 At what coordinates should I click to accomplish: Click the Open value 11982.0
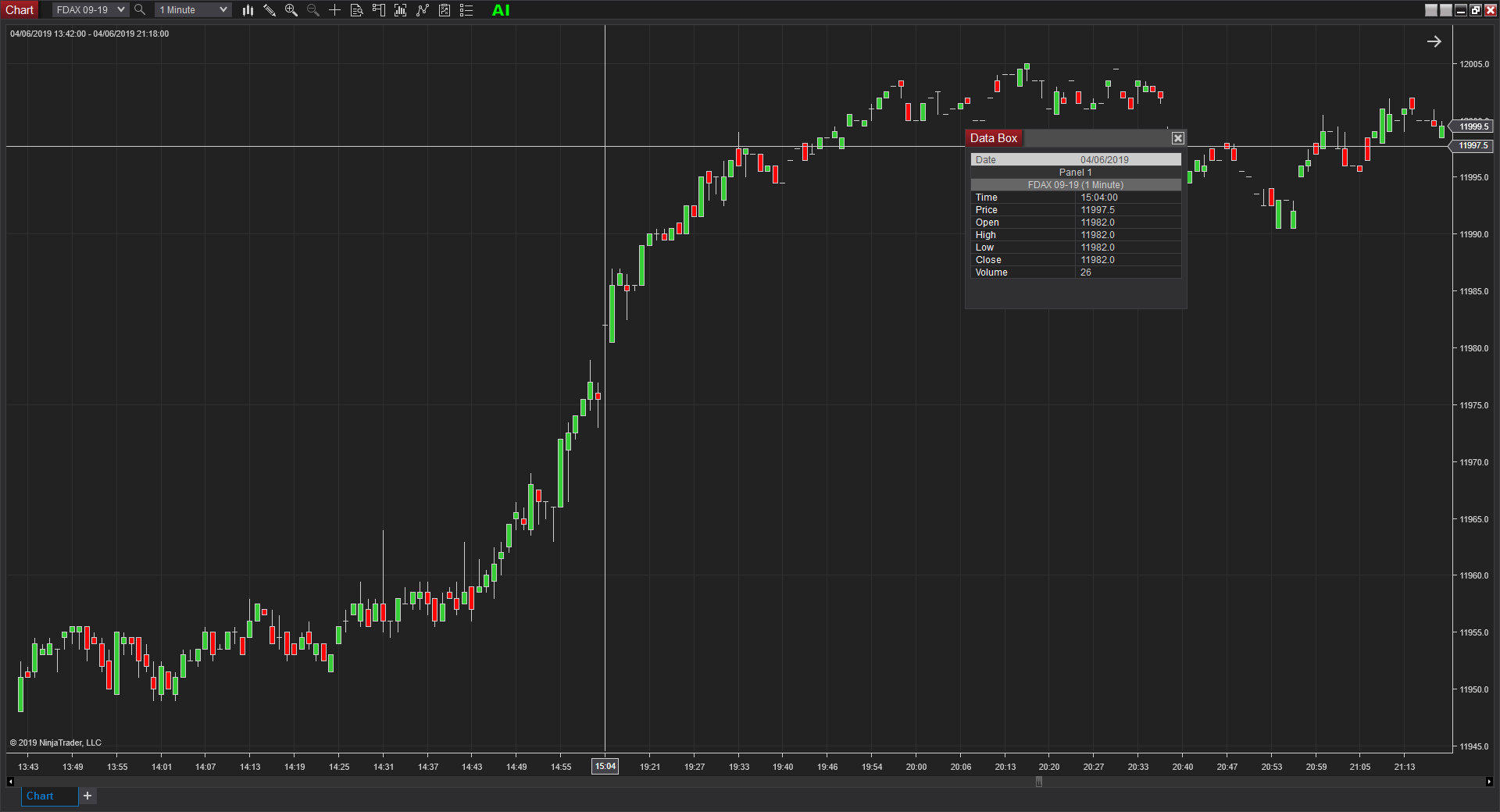pos(1097,223)
